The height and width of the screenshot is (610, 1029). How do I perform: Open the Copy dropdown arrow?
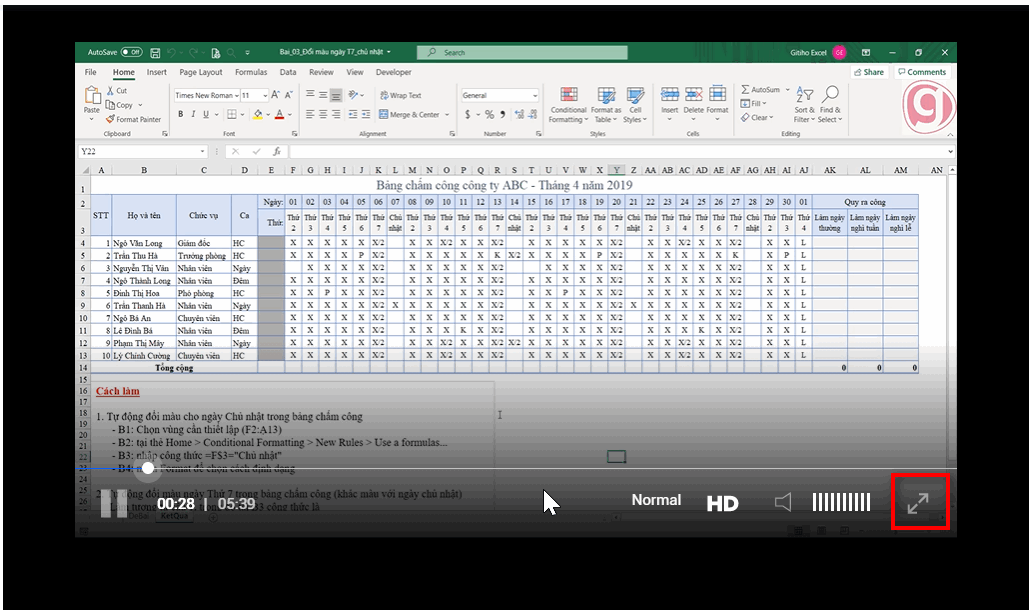pos(140,105)
